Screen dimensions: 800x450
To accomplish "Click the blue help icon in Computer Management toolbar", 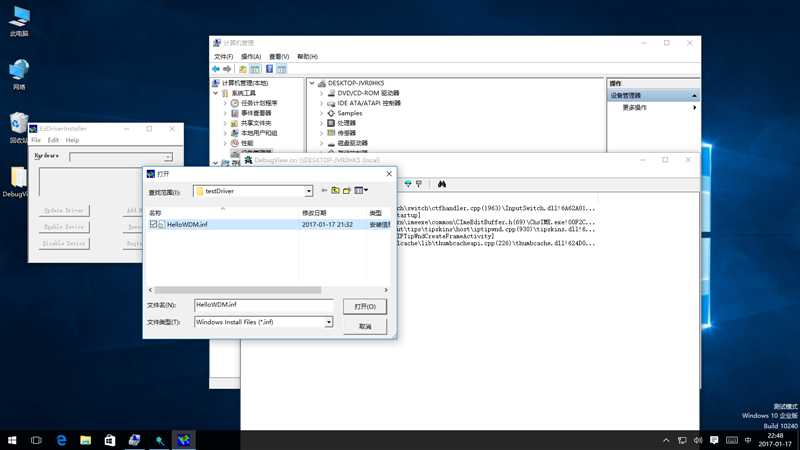I will pos(269,69).
